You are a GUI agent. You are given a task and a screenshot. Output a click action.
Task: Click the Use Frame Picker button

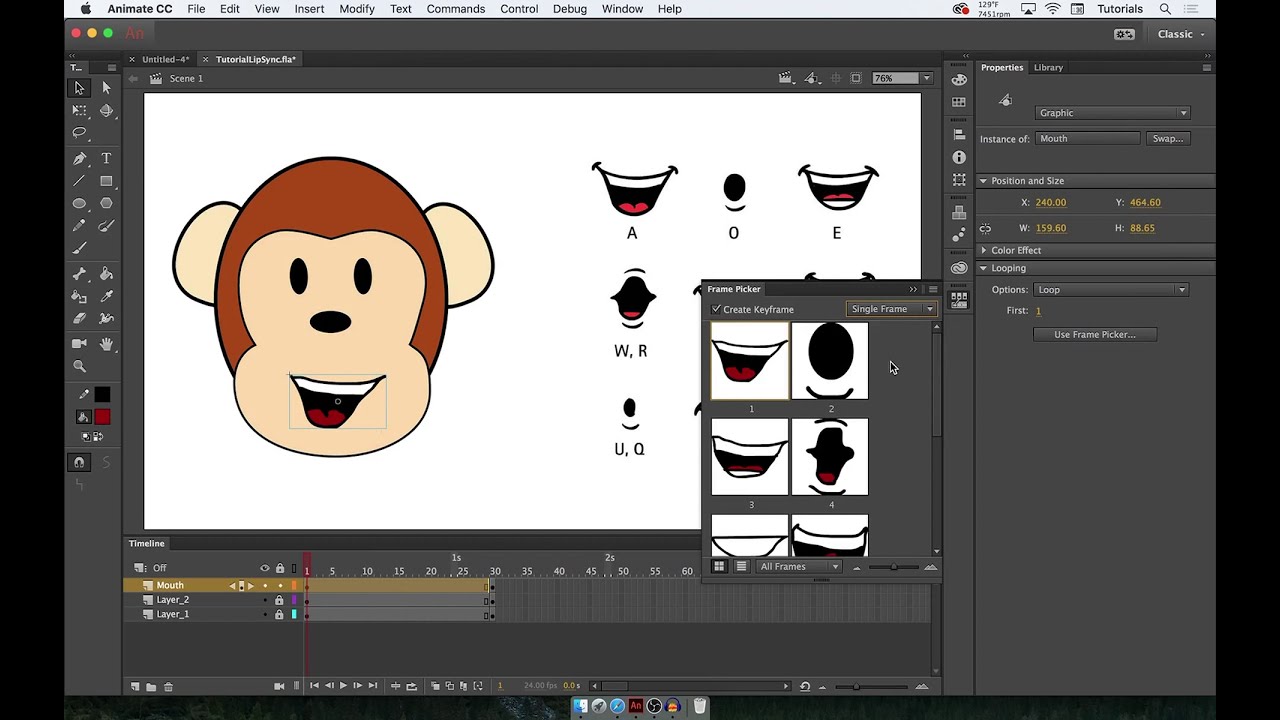[1095, 335]
